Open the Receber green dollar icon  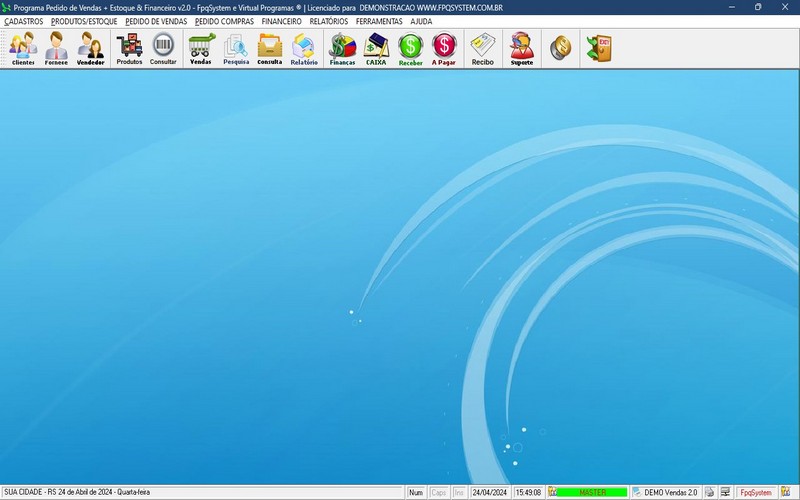tap(410, 47)
